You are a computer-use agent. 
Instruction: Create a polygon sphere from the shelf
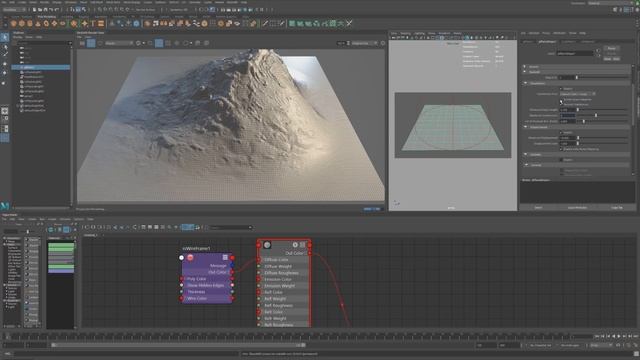point(13,24)
